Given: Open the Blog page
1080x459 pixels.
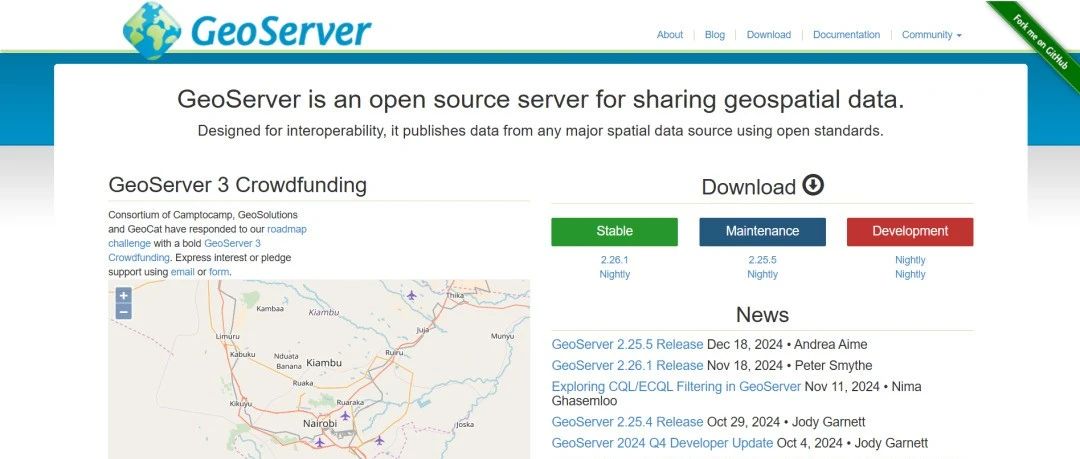Looking at the screenshot, I should [x=714, y=34].
